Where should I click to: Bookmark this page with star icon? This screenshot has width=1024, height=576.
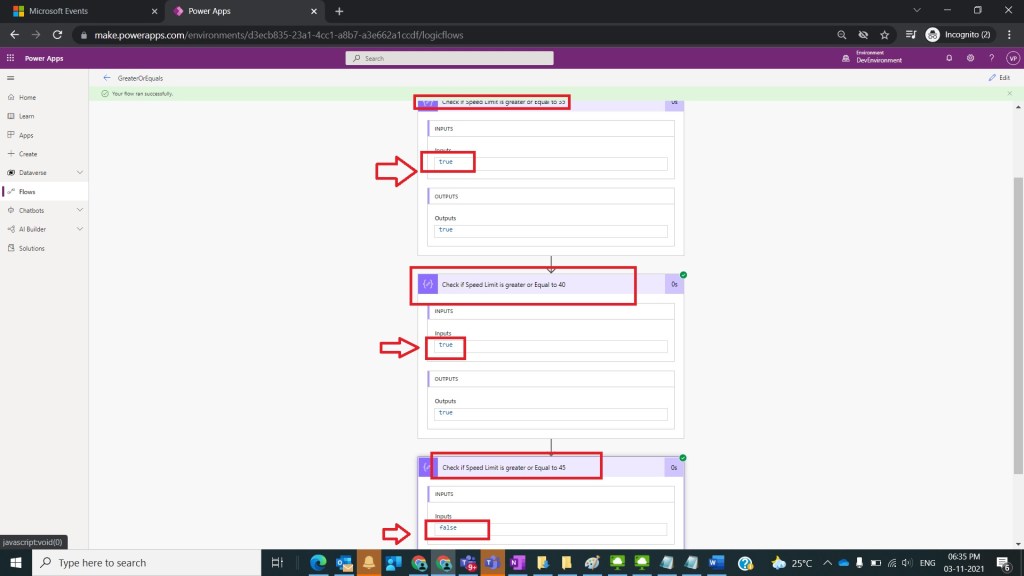885,34
